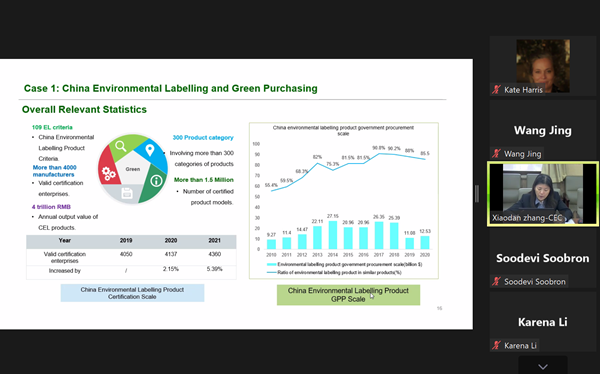The image size is (600, 374).
Task: Select Kate Harris's video thumbnail
Action: click(543, 66)
